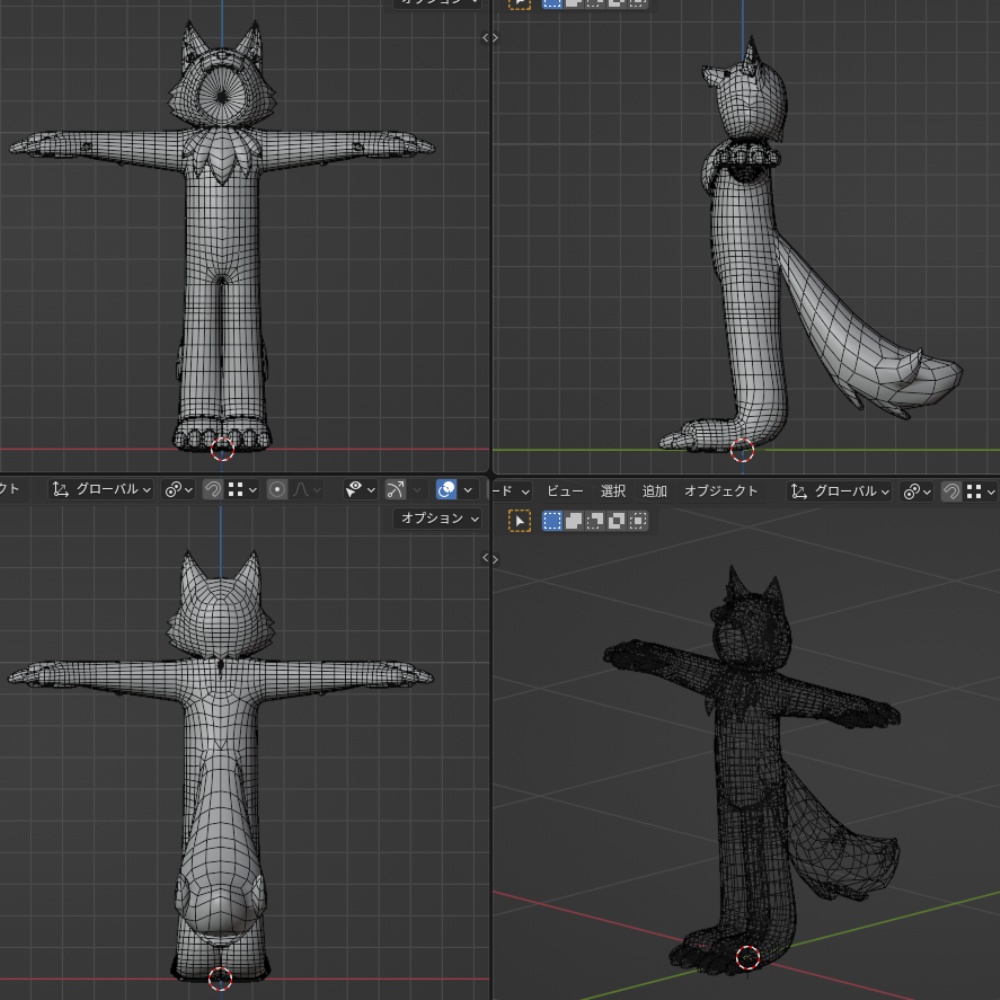
Task: Expand toolbar arrow of the perspective viewport
Action: (x=496, y=559)
